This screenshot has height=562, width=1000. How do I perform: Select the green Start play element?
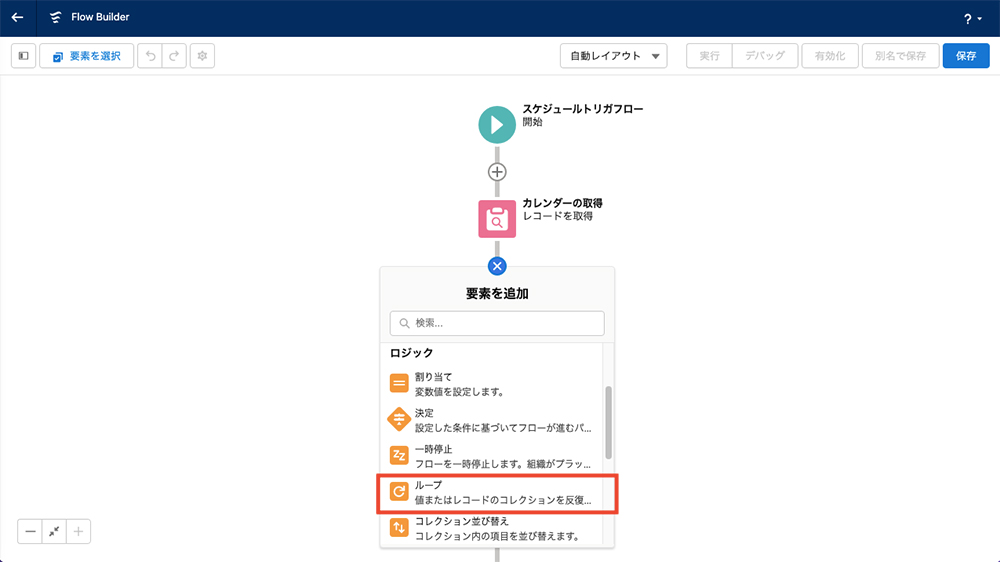point(497,125)
